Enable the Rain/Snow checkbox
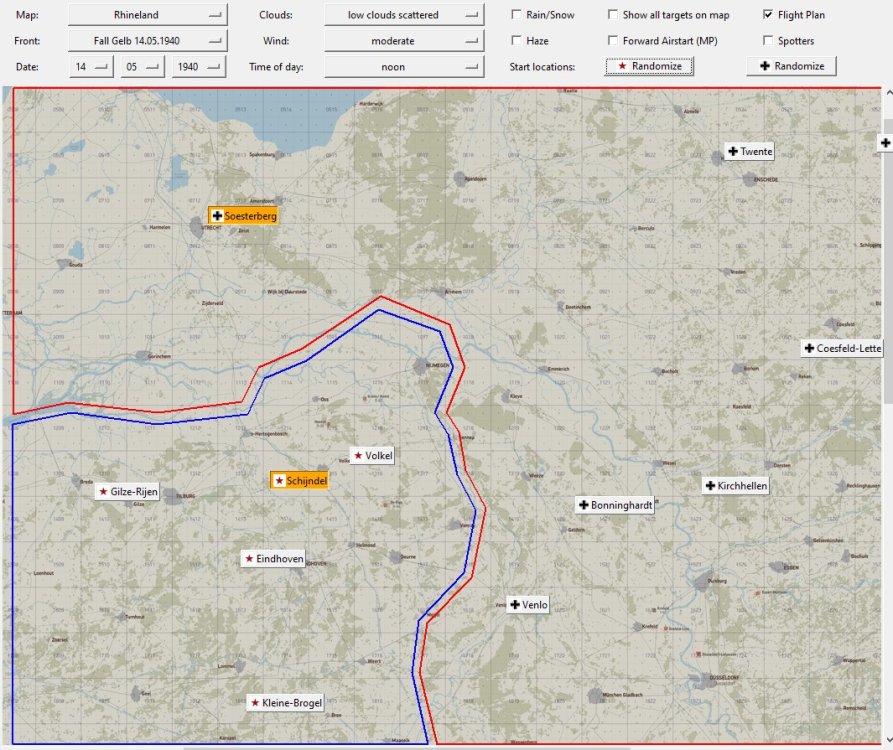 pos(516,14)
